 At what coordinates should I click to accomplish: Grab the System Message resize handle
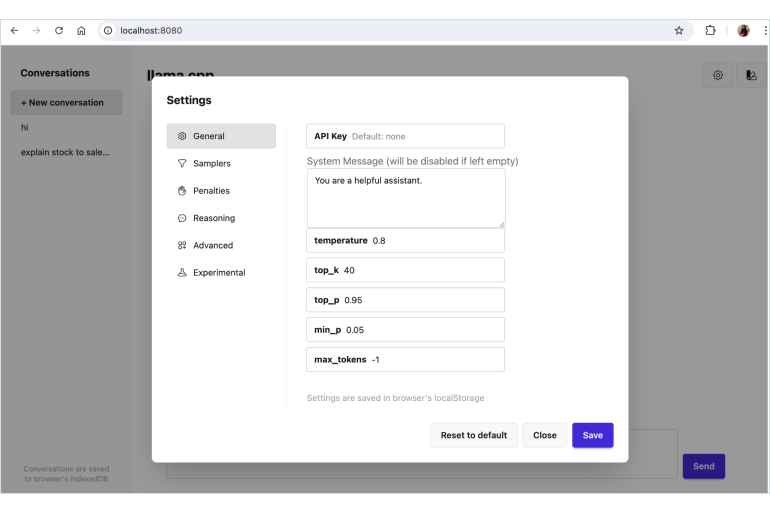(x=502, y=225)
